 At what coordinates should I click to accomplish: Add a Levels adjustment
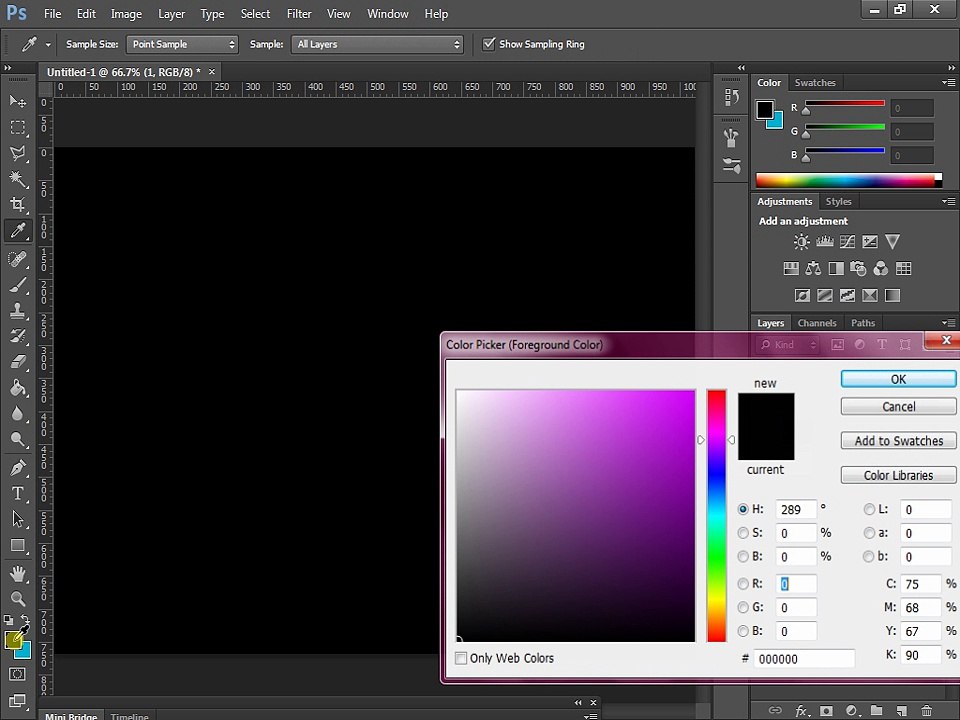click(825, 241)
